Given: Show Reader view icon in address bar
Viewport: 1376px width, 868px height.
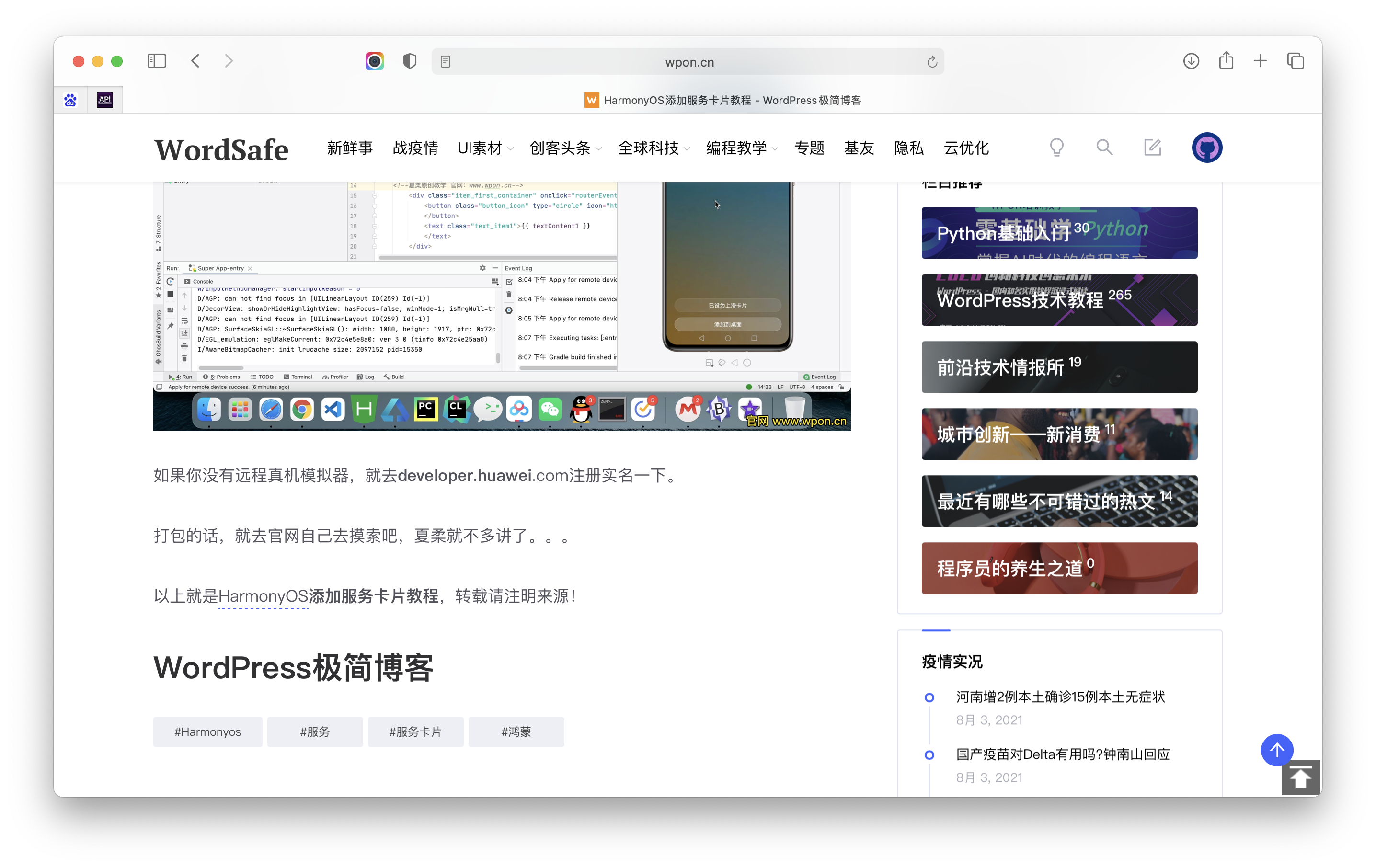Looking at the screenshot, I should [446, 62].
